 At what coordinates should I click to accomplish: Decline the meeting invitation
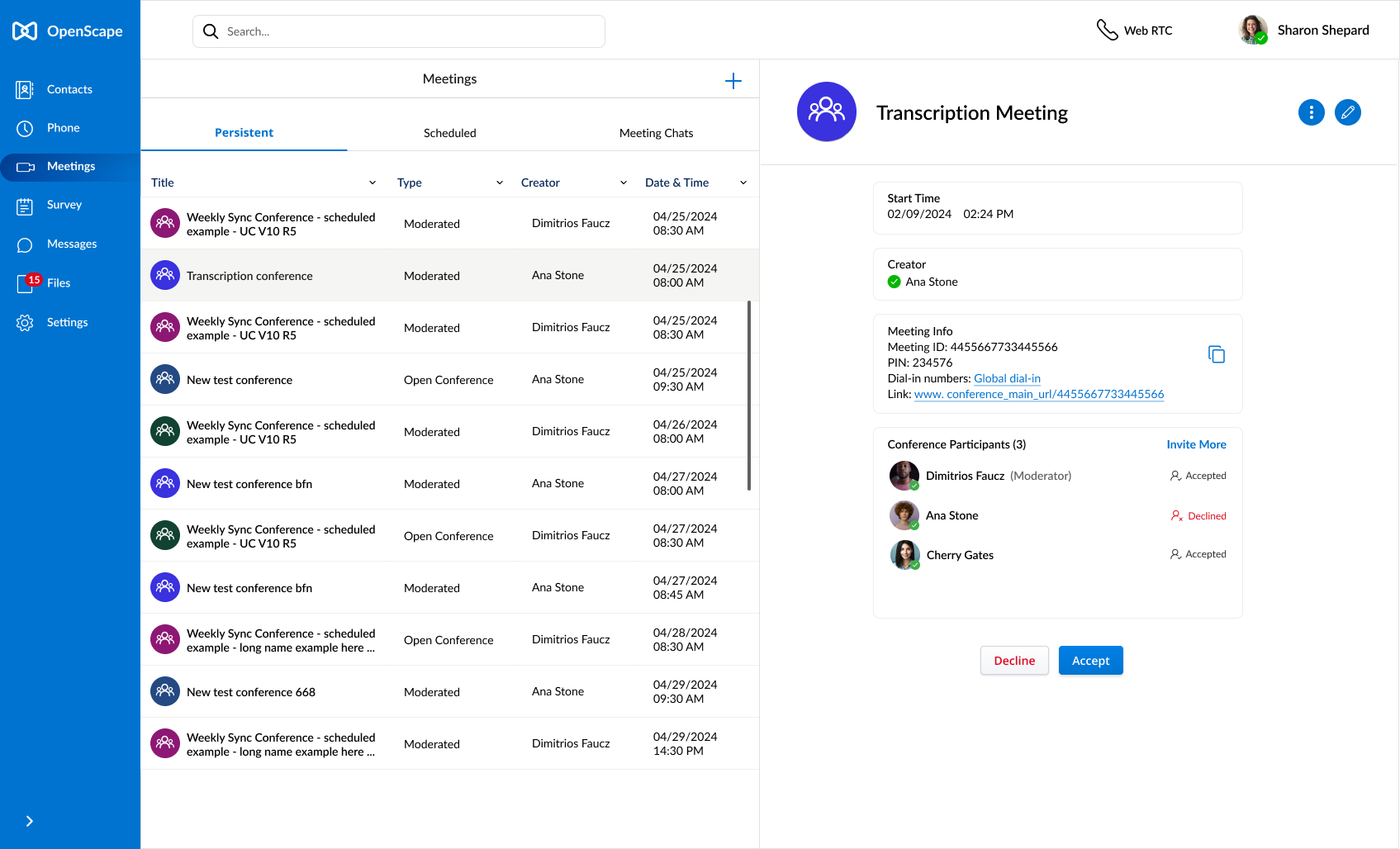pyautogui.click(x=1014, y=661)
